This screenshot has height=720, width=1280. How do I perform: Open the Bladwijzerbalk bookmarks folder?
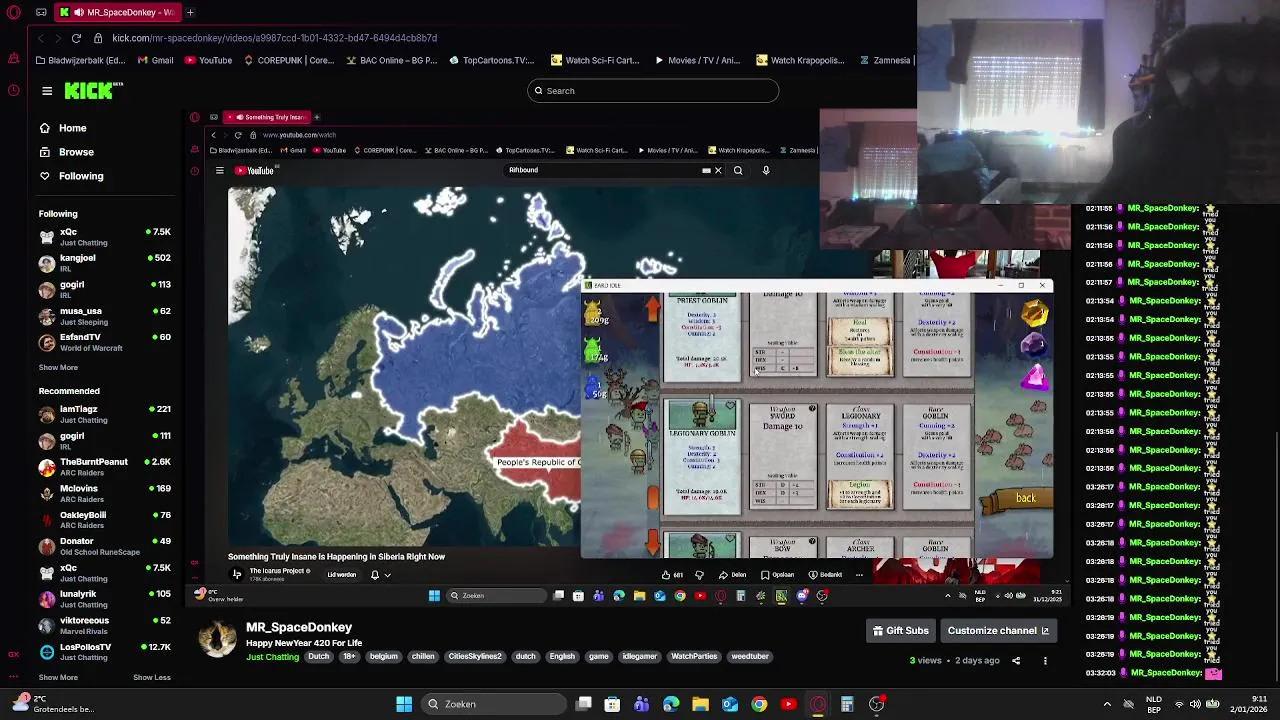click(80, 60)
